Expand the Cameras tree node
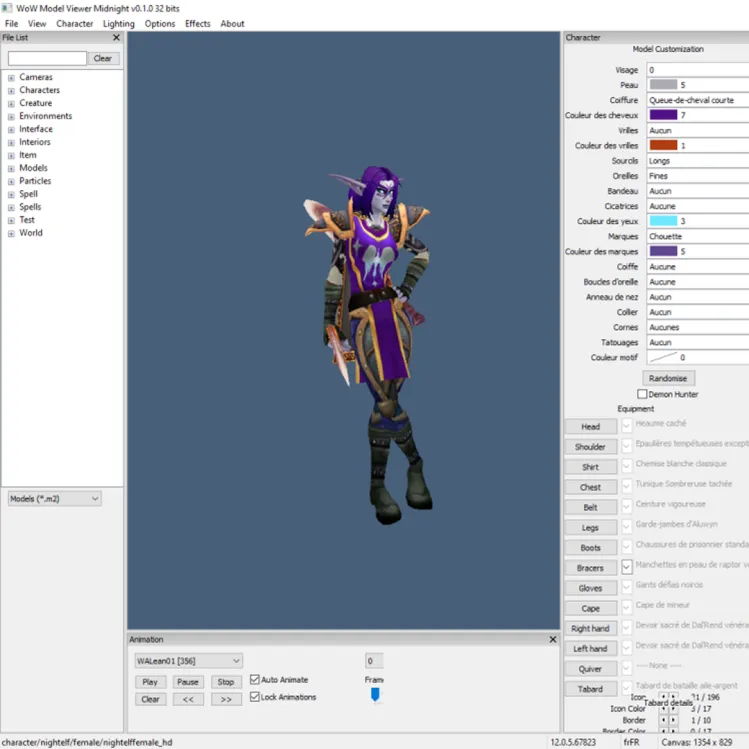The height and width of the screenshot is (749, 749). [11, 77]
